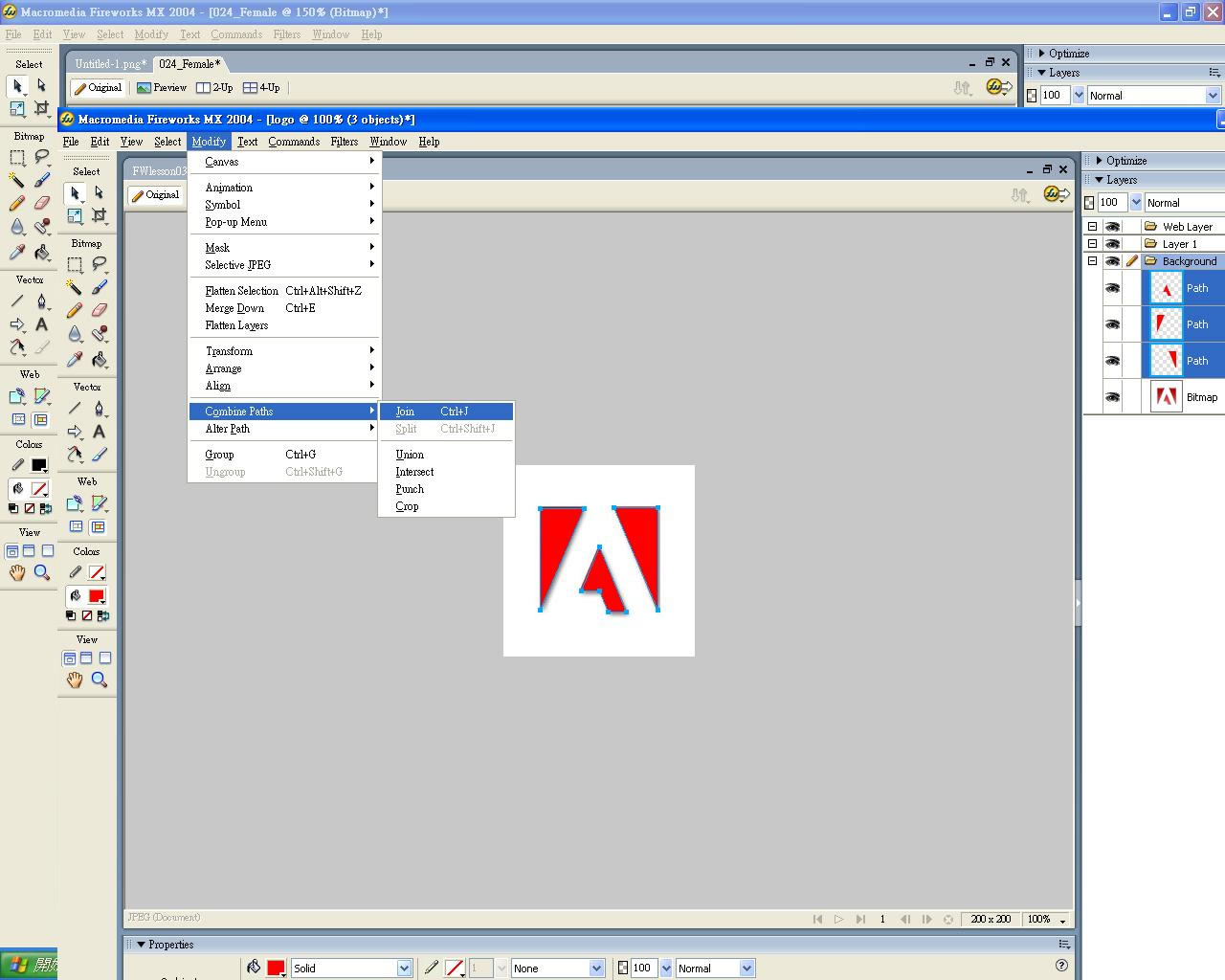1225x980 pixels.
Task: Choose Union from Combine Paths submenu
Action: pyautogui.click(x=446, y=455)
